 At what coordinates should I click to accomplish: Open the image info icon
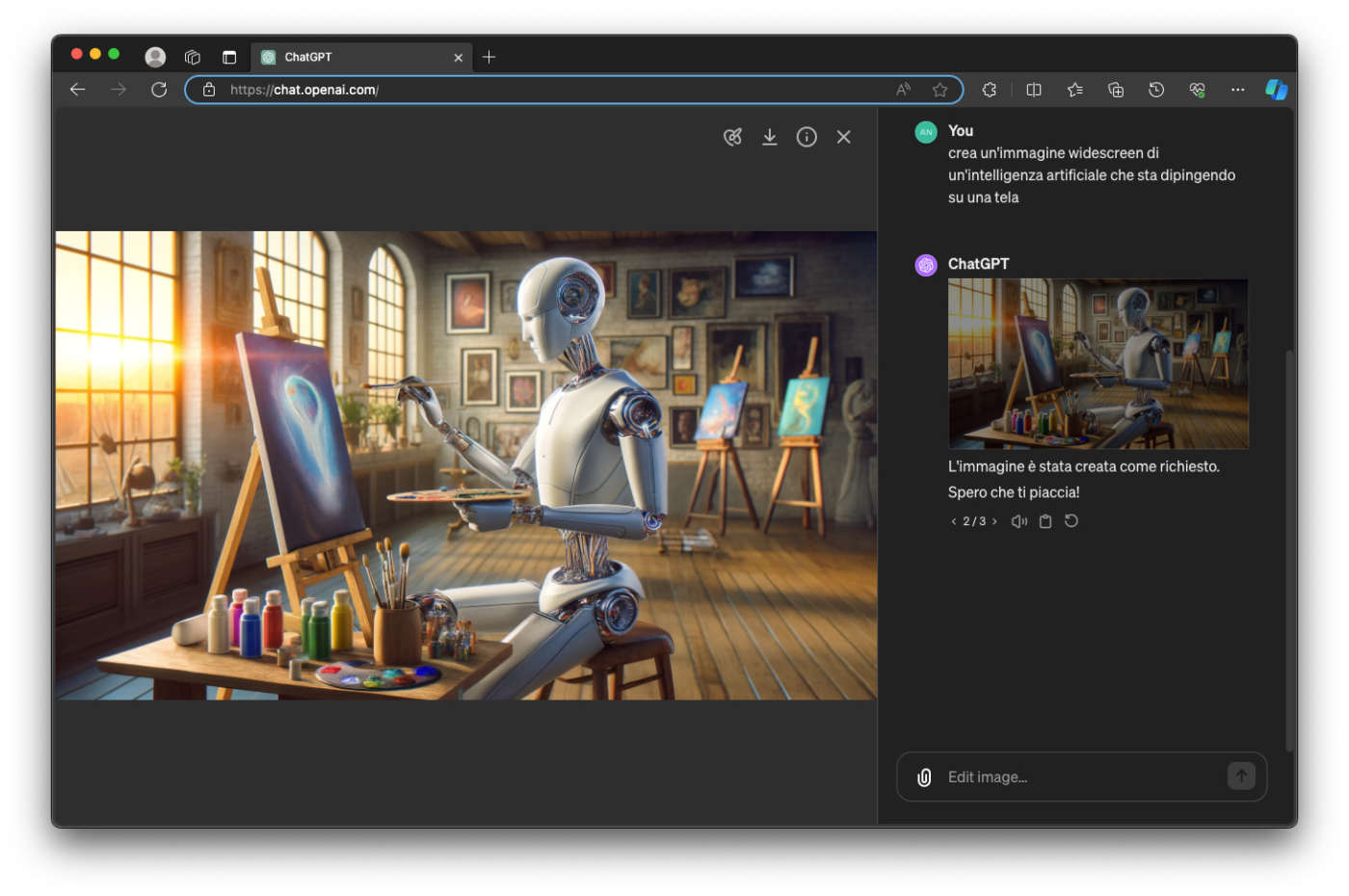[807, 137]
